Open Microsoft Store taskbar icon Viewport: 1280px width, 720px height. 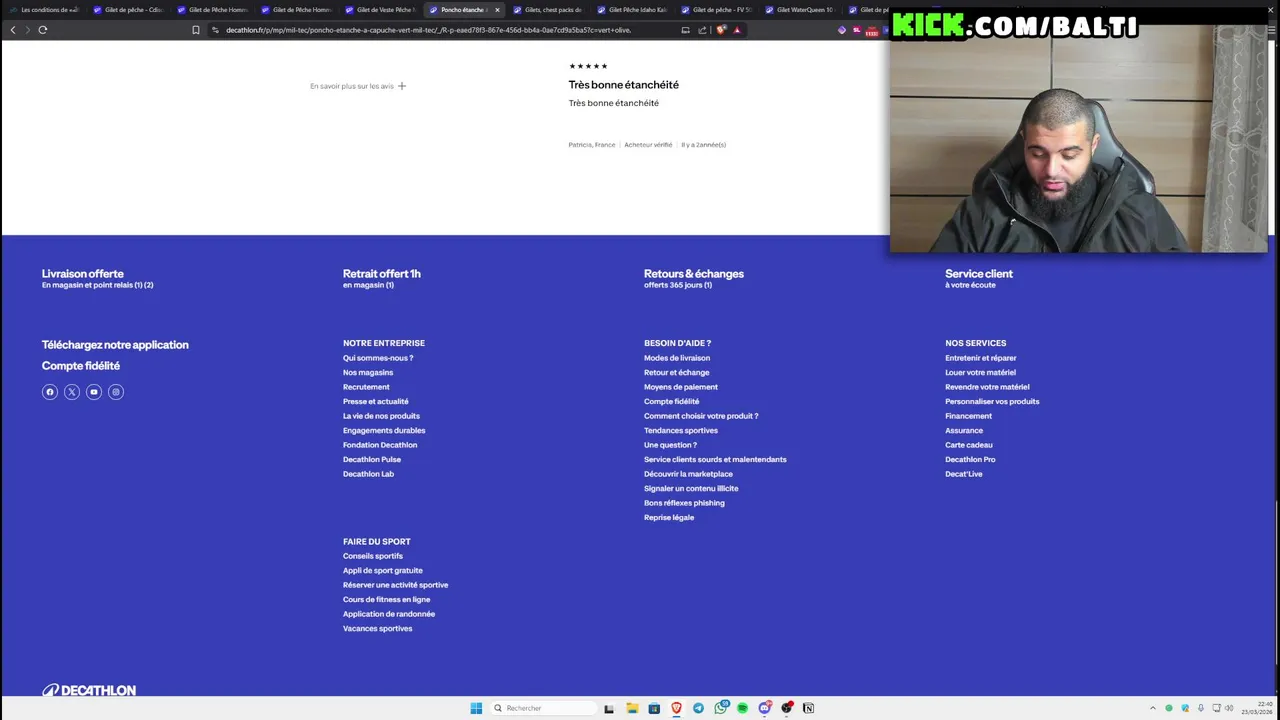click(654, 708)
